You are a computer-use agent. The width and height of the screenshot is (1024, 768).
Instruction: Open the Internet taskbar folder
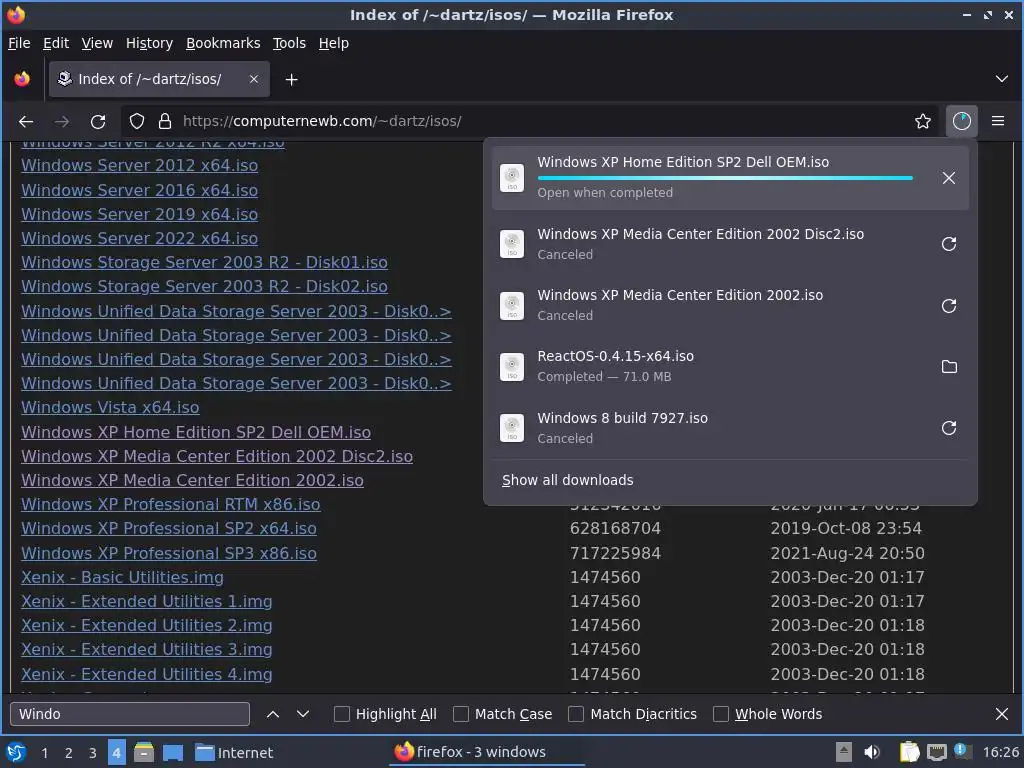coord(234,753)
